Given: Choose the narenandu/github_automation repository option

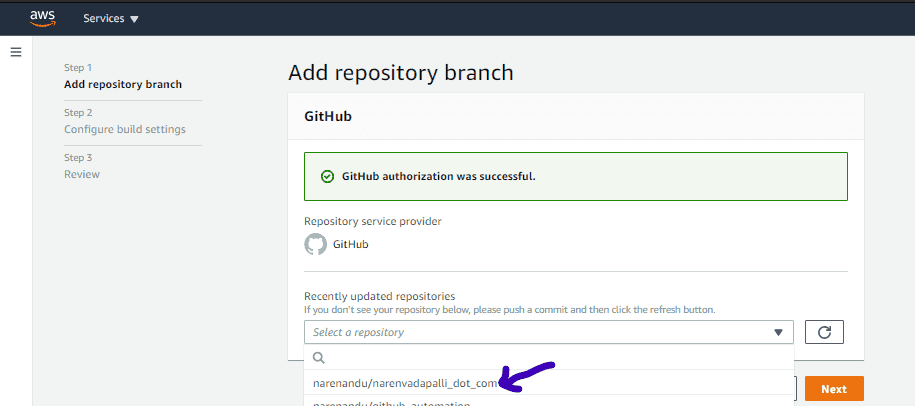Looking at the screenshot, I should pos(392,403).
